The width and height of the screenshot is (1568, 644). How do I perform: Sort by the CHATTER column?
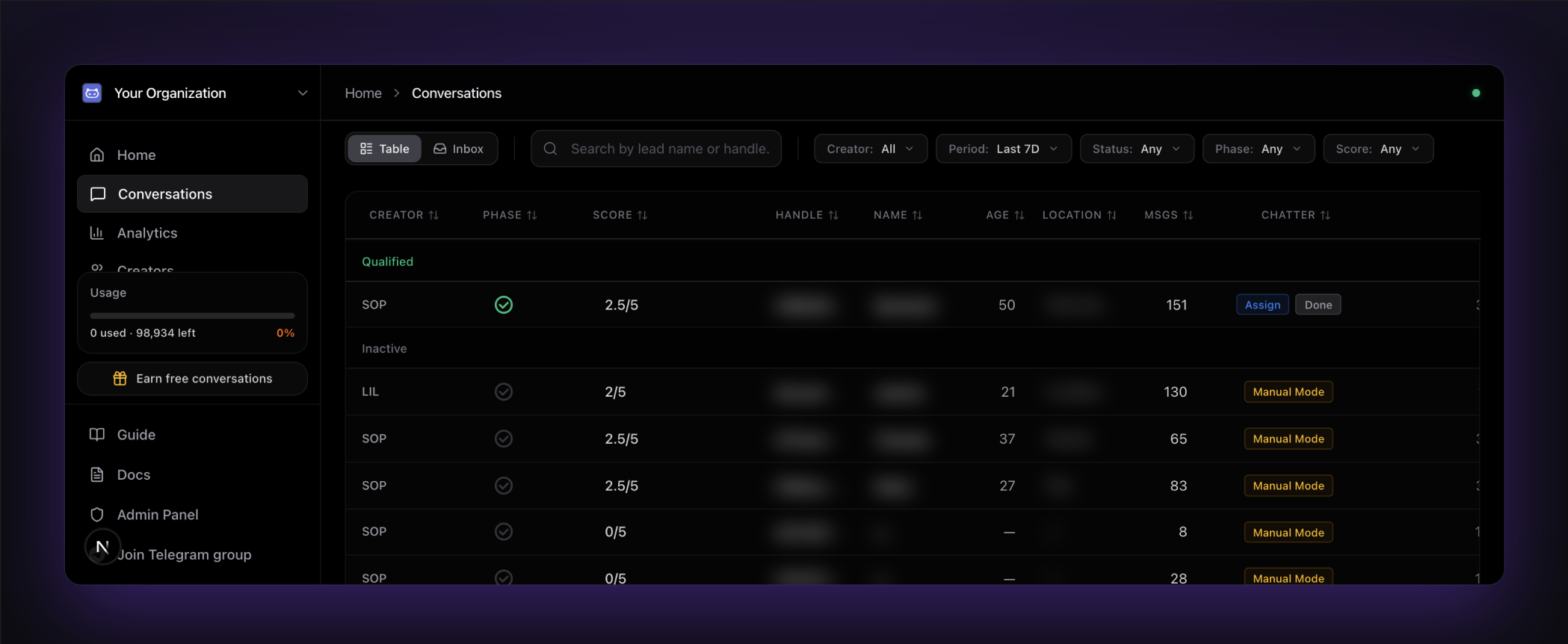[1295, 215]
